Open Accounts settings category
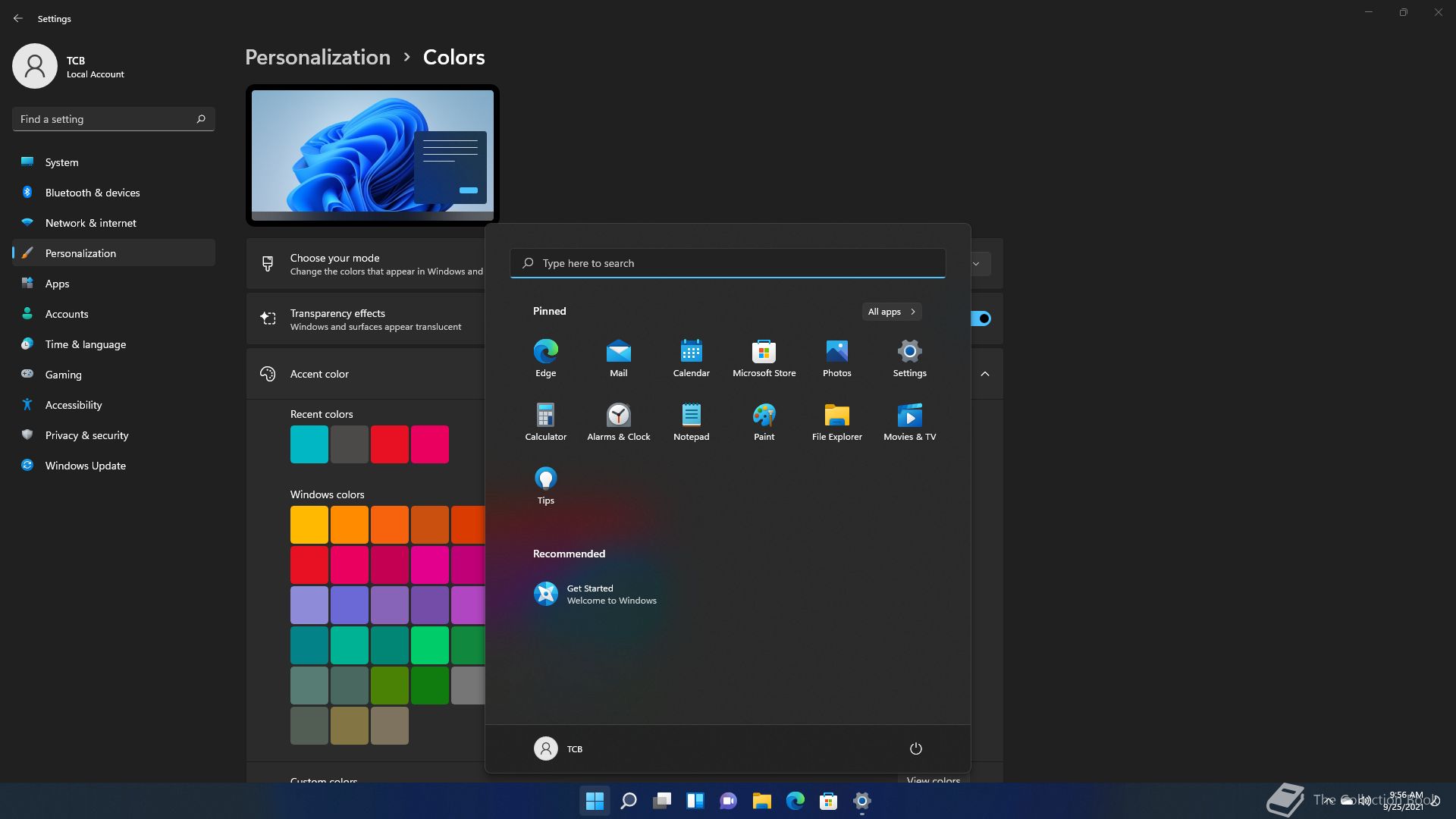 pyautogui.click(x=114, y=314)
